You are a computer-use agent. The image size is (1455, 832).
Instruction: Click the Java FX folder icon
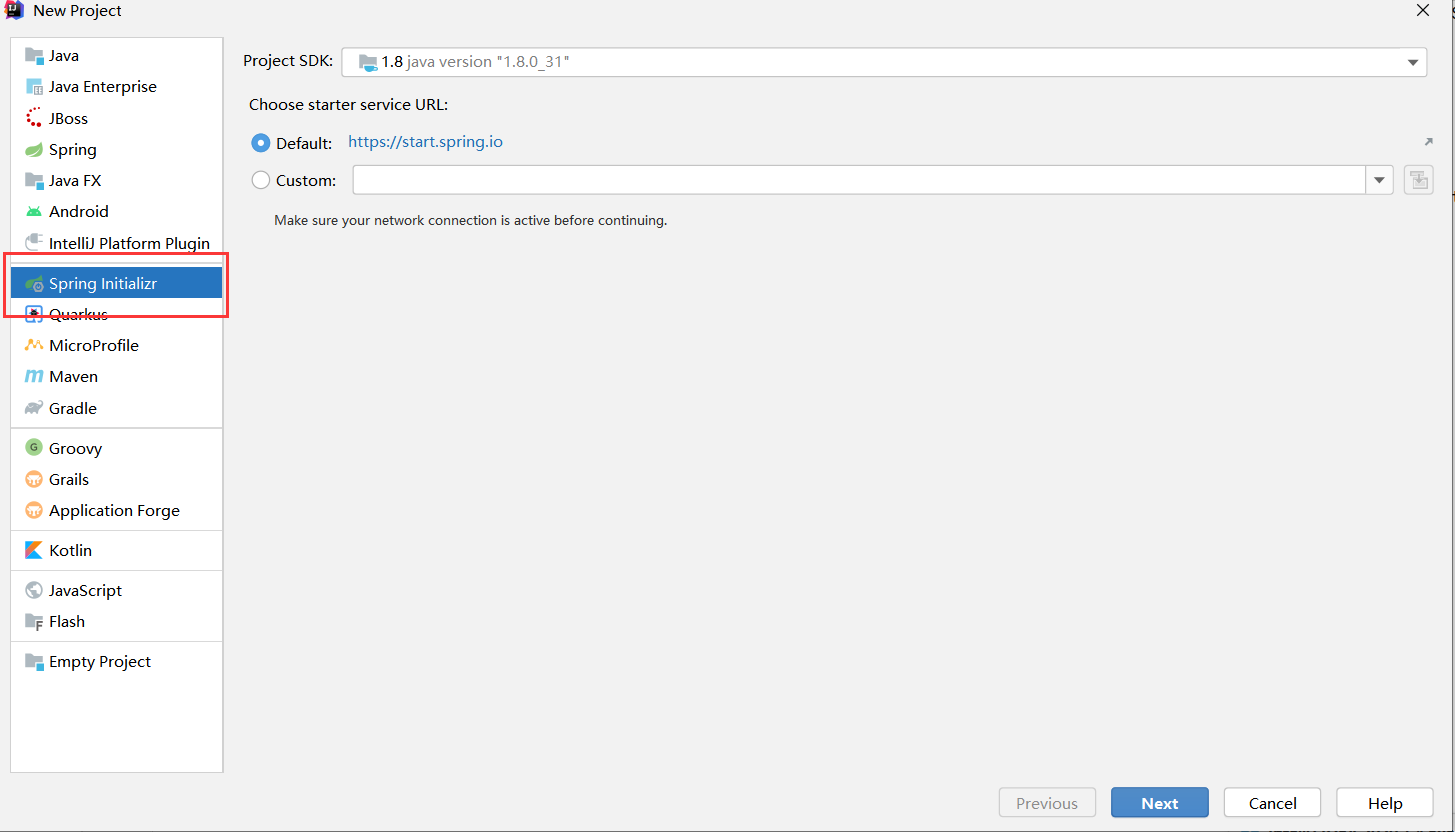34,181
